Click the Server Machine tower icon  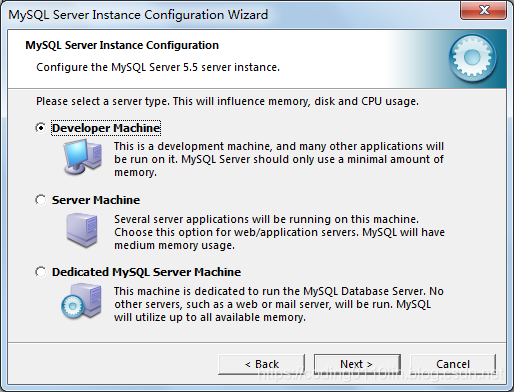coord(82,230)
